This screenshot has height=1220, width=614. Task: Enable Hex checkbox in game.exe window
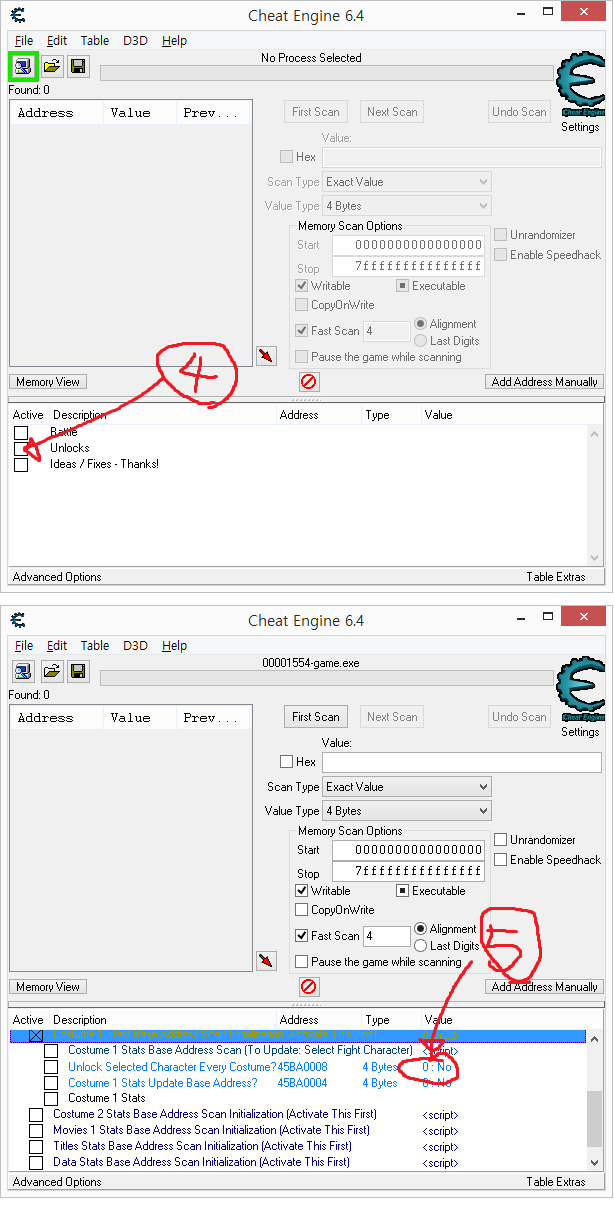pyautogui.click(x=286, y=762)
